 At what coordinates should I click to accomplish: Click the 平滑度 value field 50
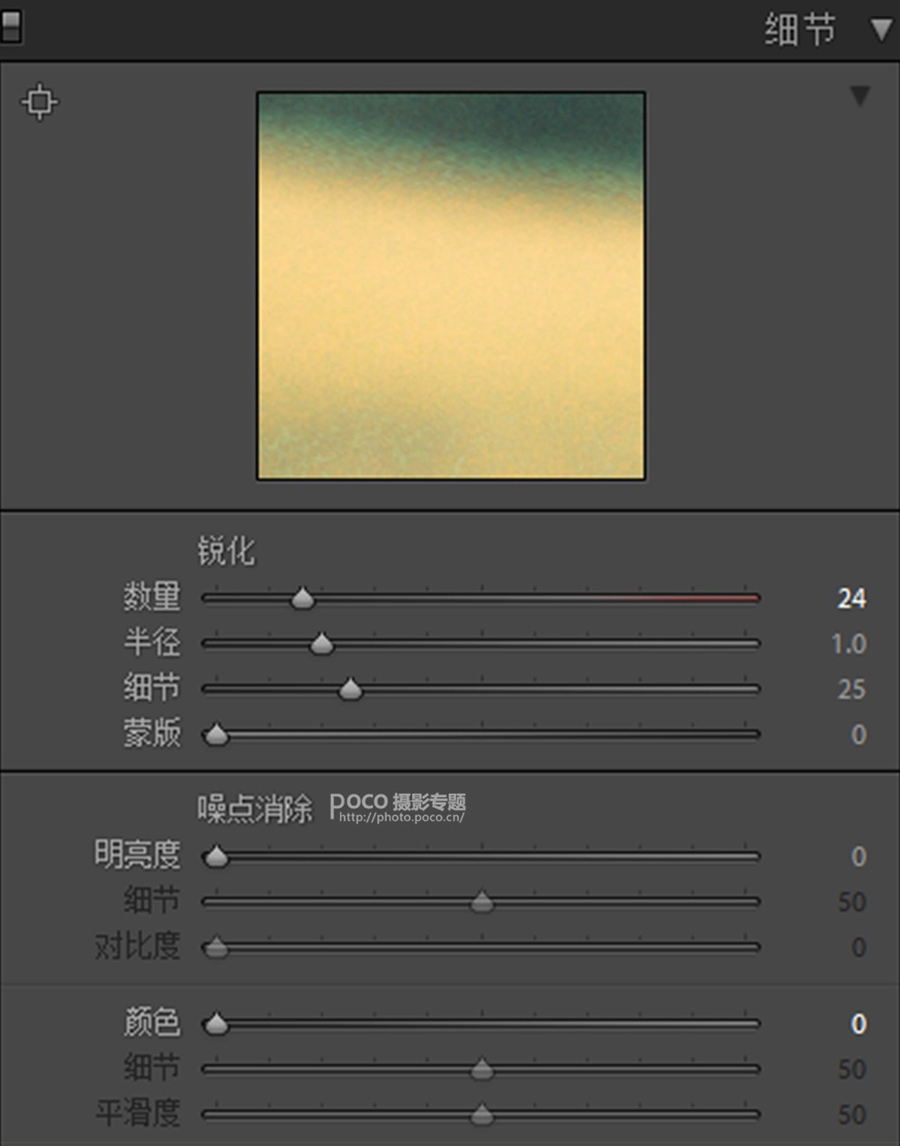[x=852, y=1115]
